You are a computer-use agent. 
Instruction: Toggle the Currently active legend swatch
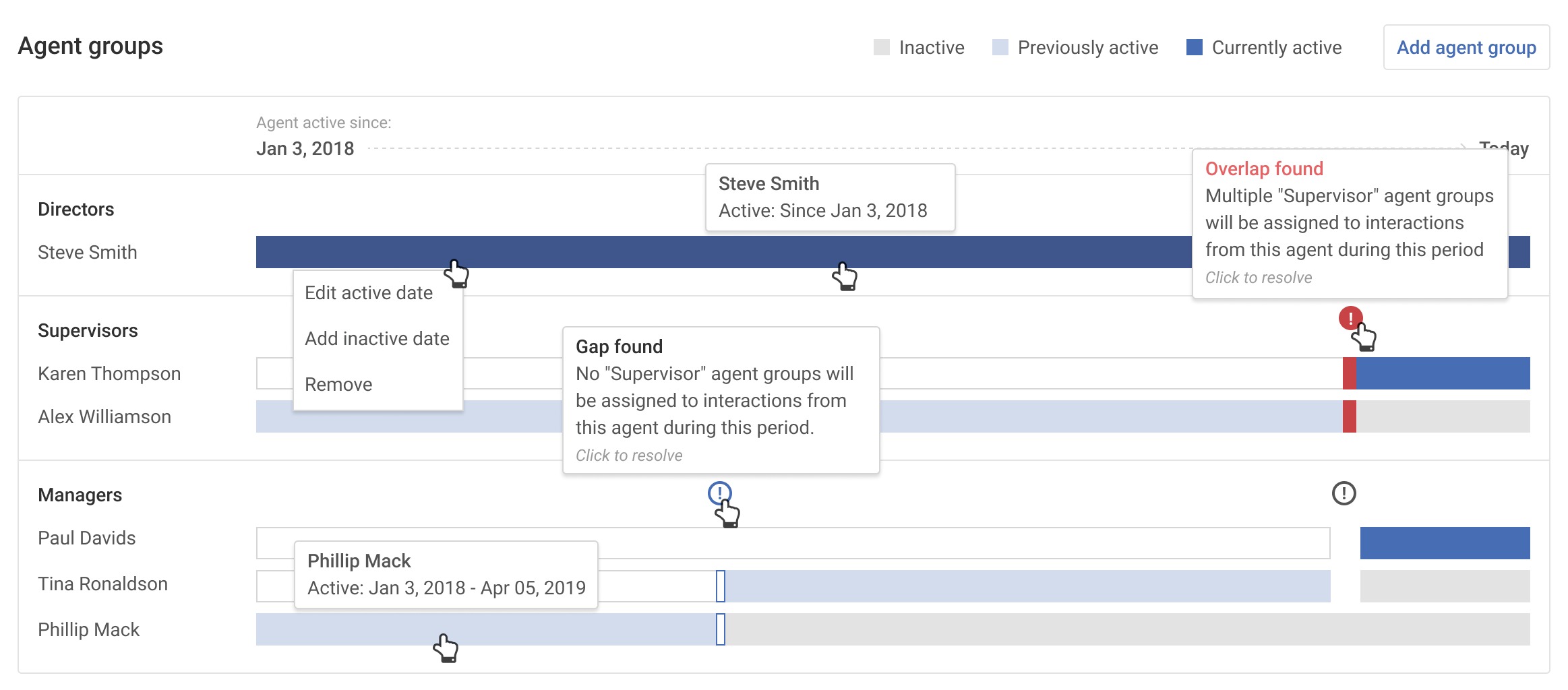point(1194,46)
